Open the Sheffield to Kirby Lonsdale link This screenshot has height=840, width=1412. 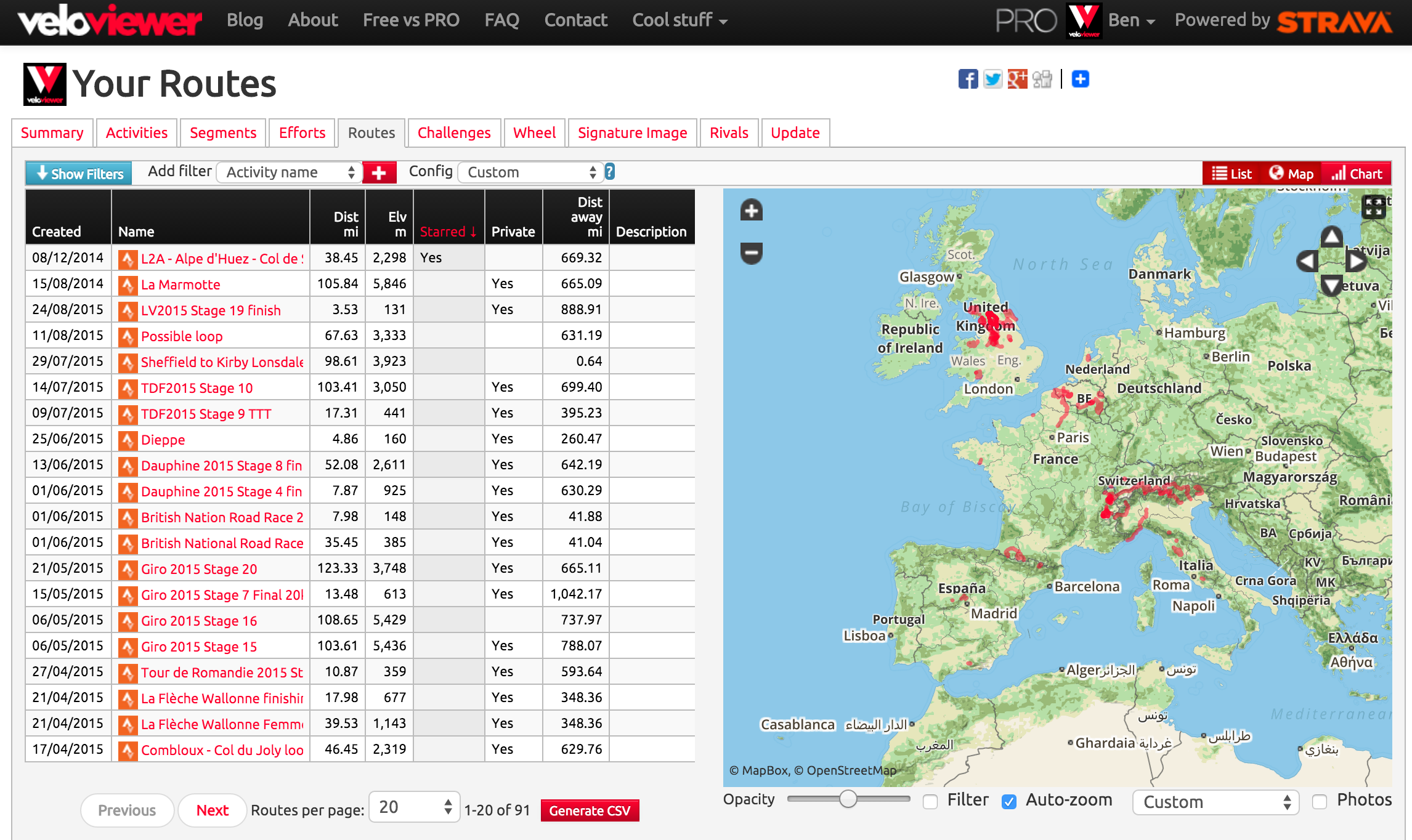coord(222,362)
